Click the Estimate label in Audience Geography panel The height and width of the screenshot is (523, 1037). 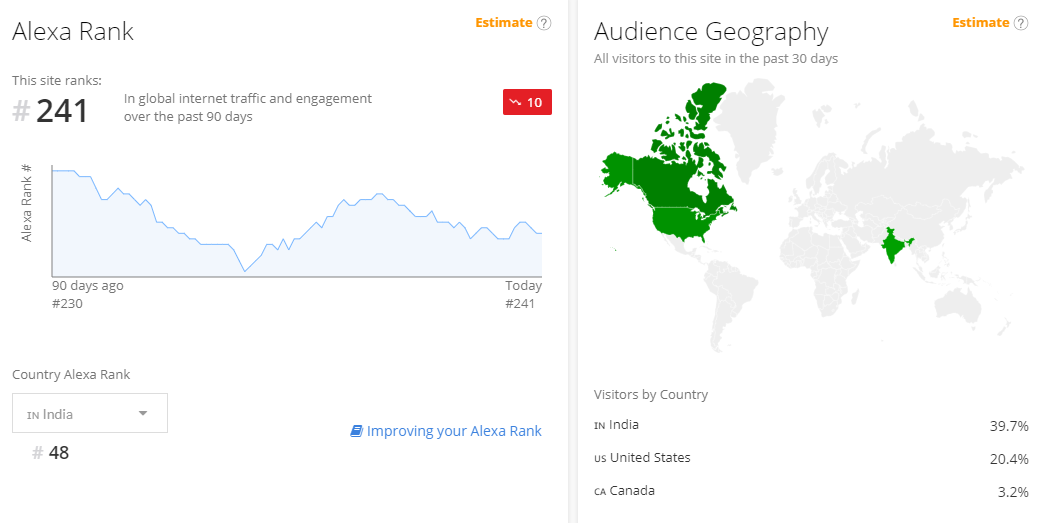[x=981, y=22]
